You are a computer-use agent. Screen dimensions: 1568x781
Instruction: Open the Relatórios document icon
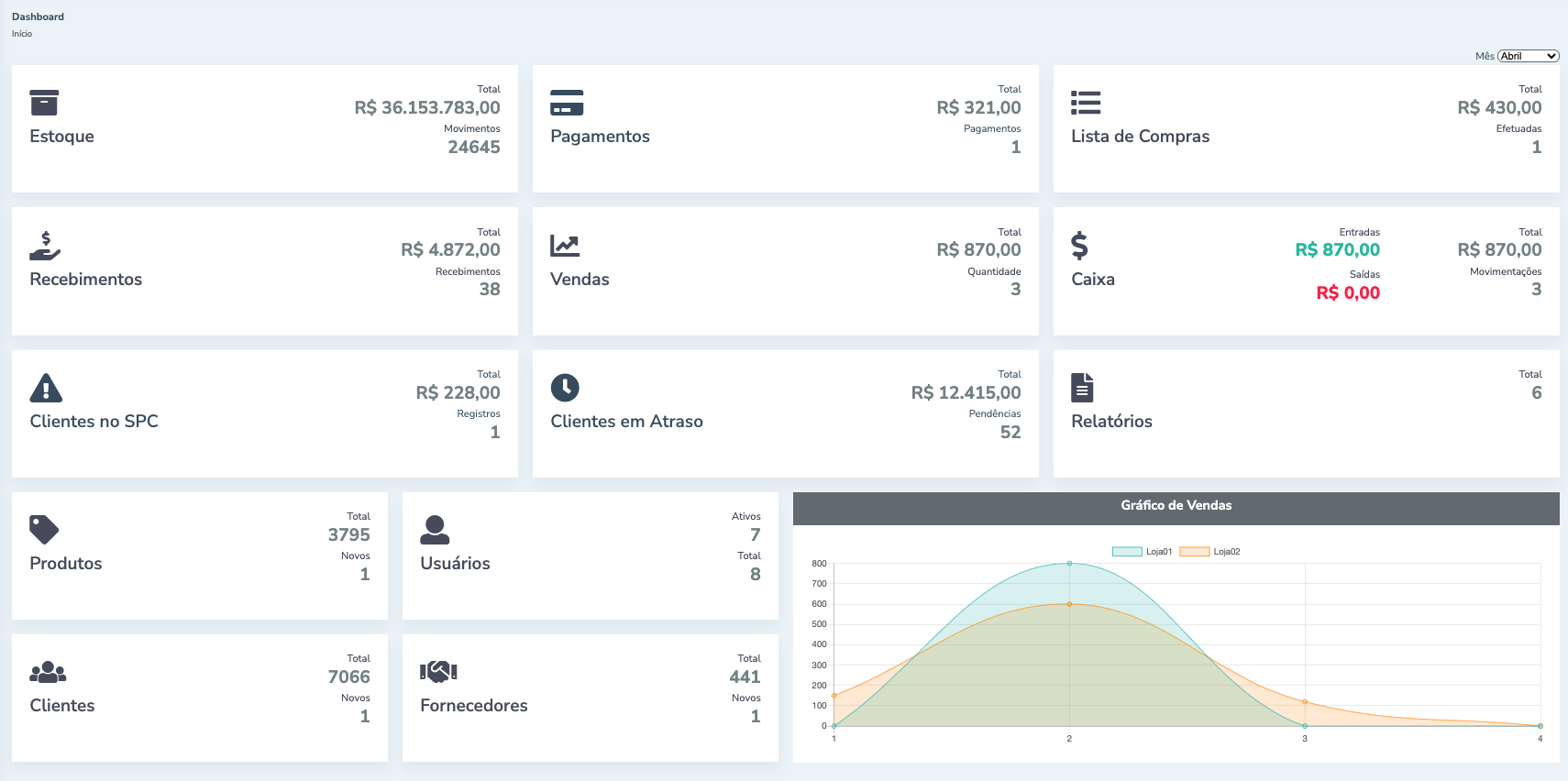coord(1082,388)
